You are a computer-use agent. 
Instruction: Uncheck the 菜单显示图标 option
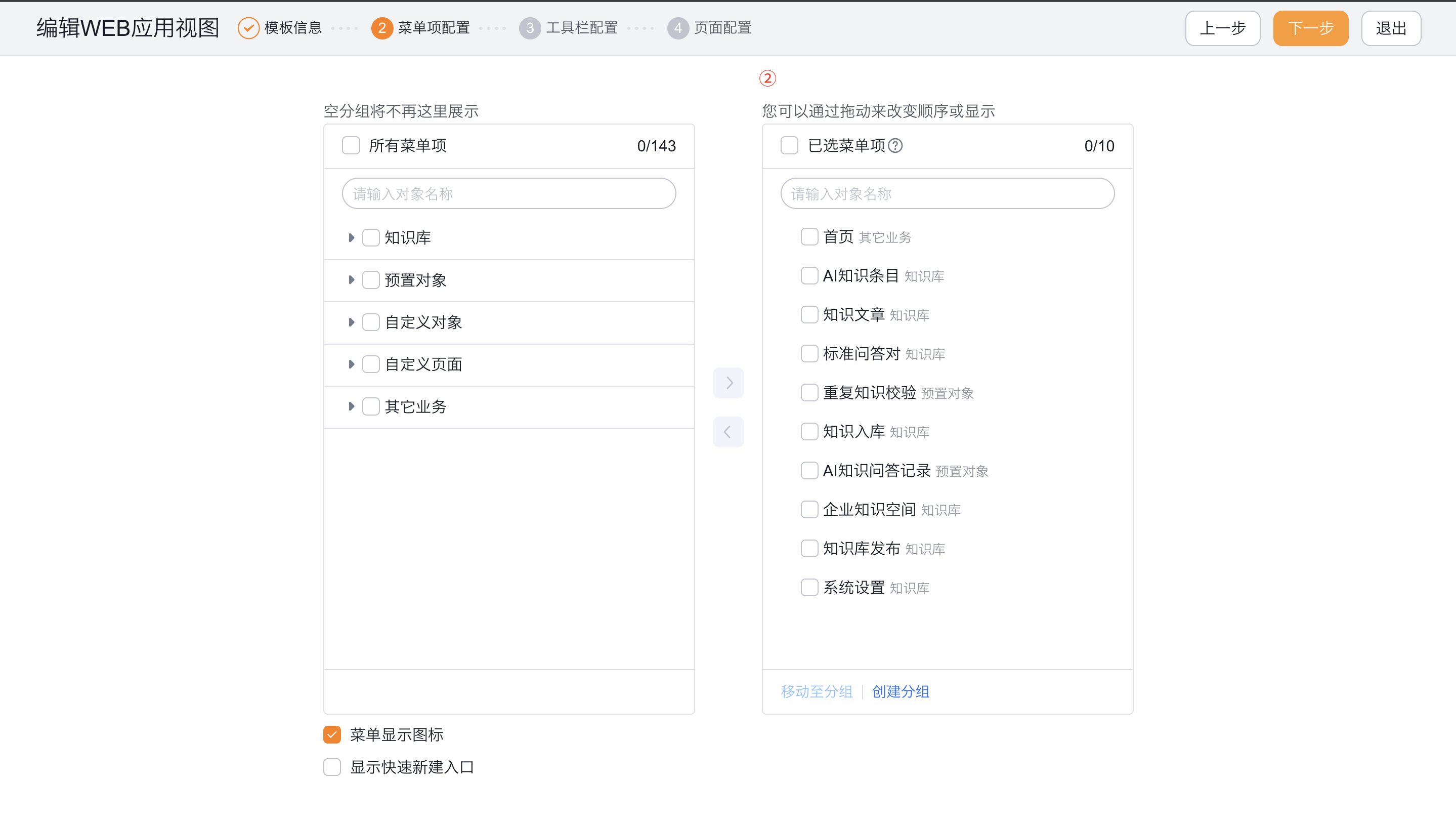(332, 734)
